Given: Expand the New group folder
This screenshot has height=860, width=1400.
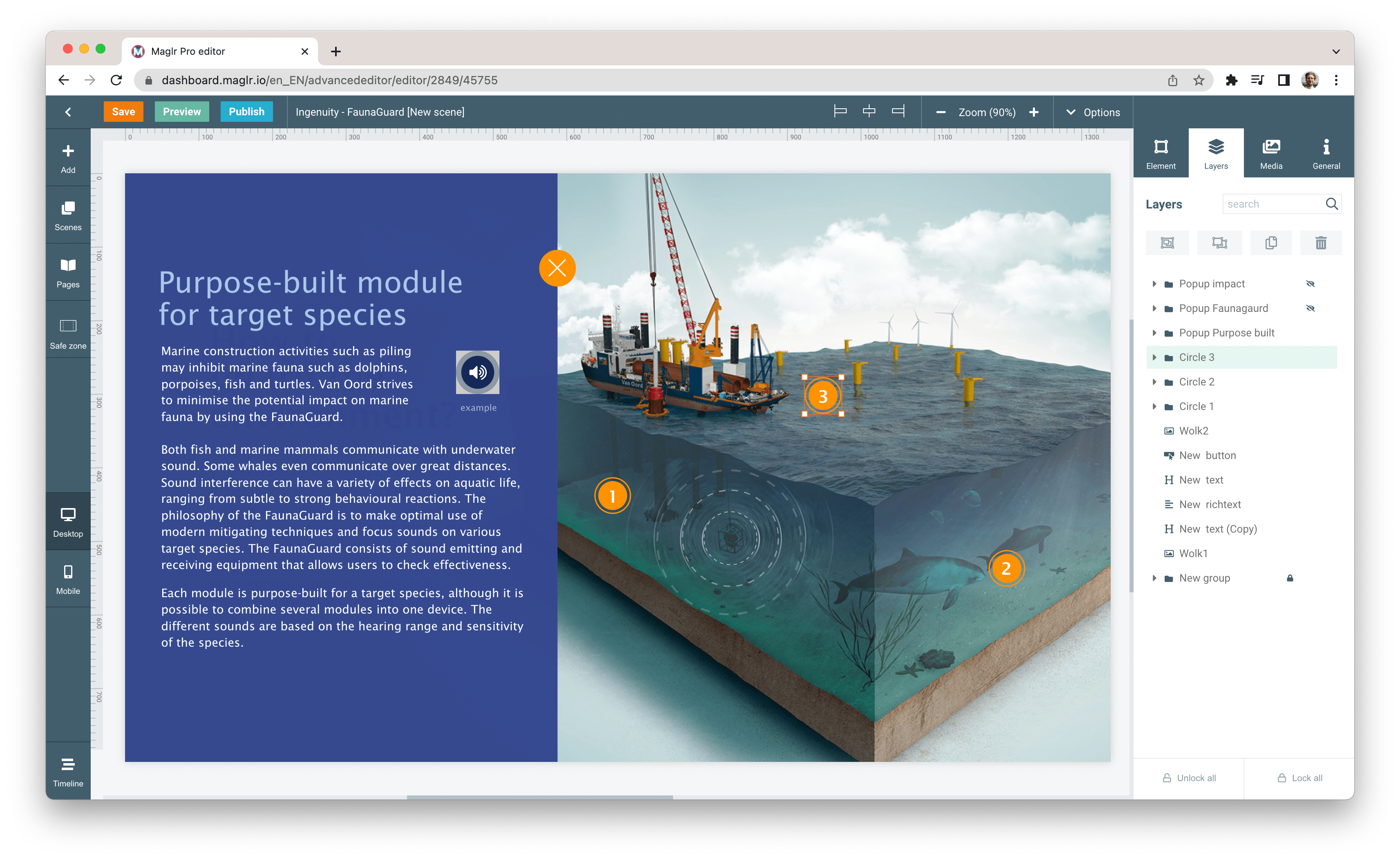Looking at the screenshot, I should point(1154,577).
